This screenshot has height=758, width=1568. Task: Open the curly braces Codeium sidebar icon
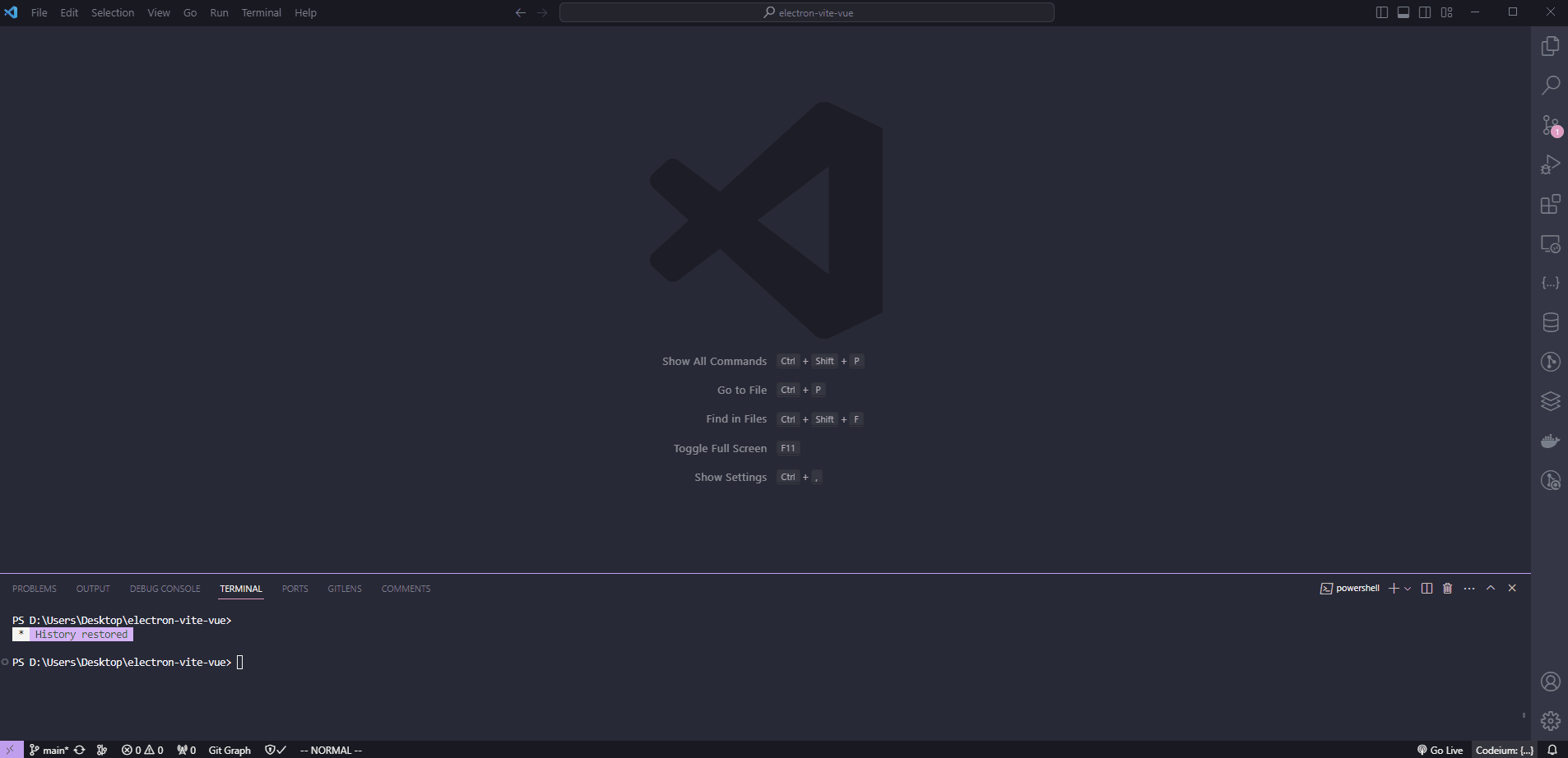tap(1551, 283)
